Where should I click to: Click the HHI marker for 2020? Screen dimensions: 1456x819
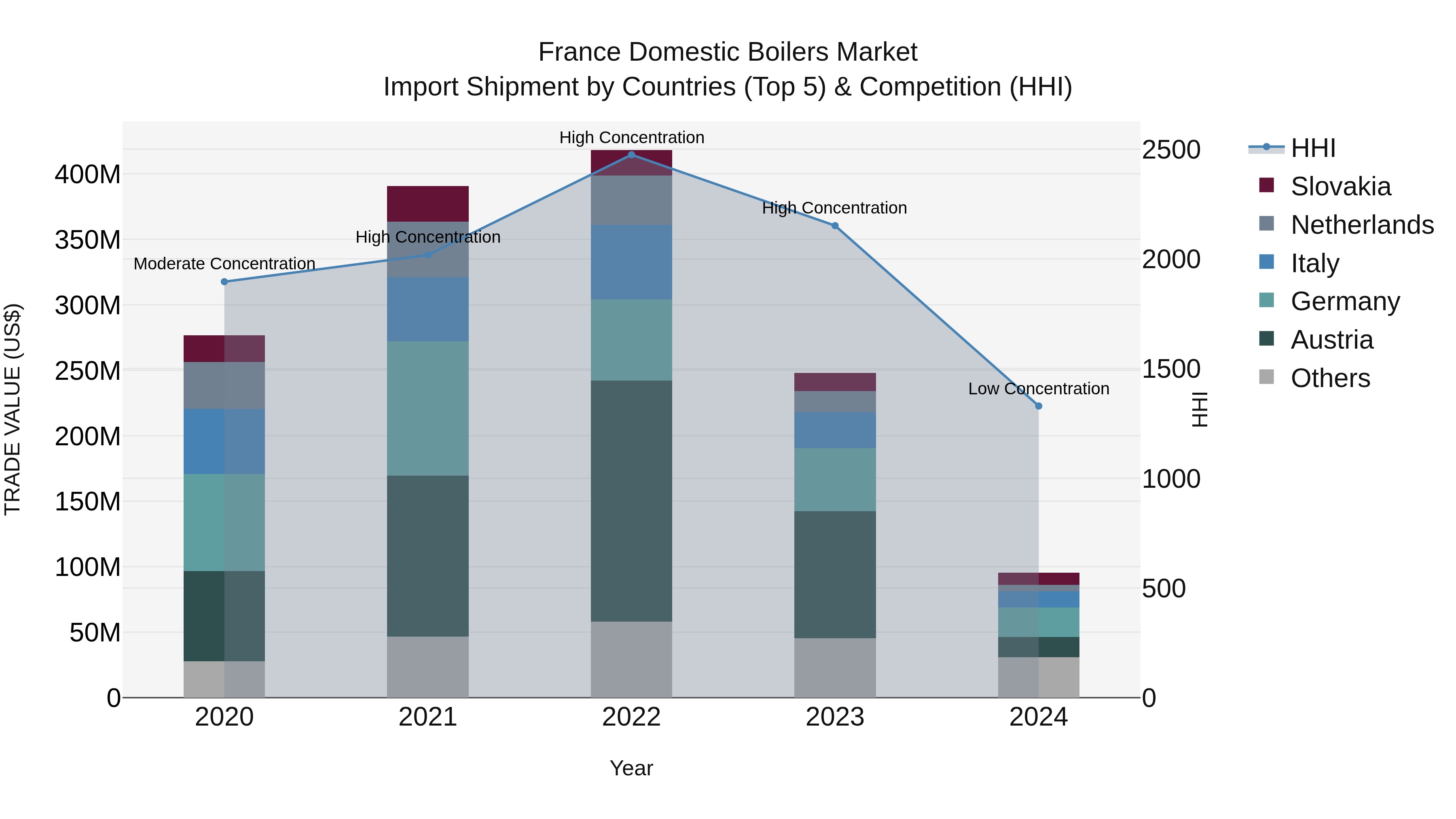click(224, 281)
